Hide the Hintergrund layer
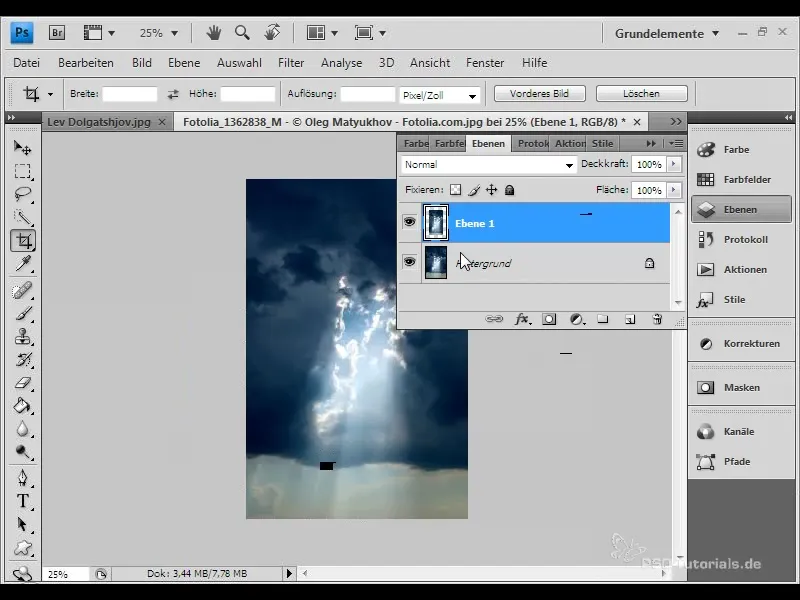Screen dimensions: 800x600 pos(409,262)
